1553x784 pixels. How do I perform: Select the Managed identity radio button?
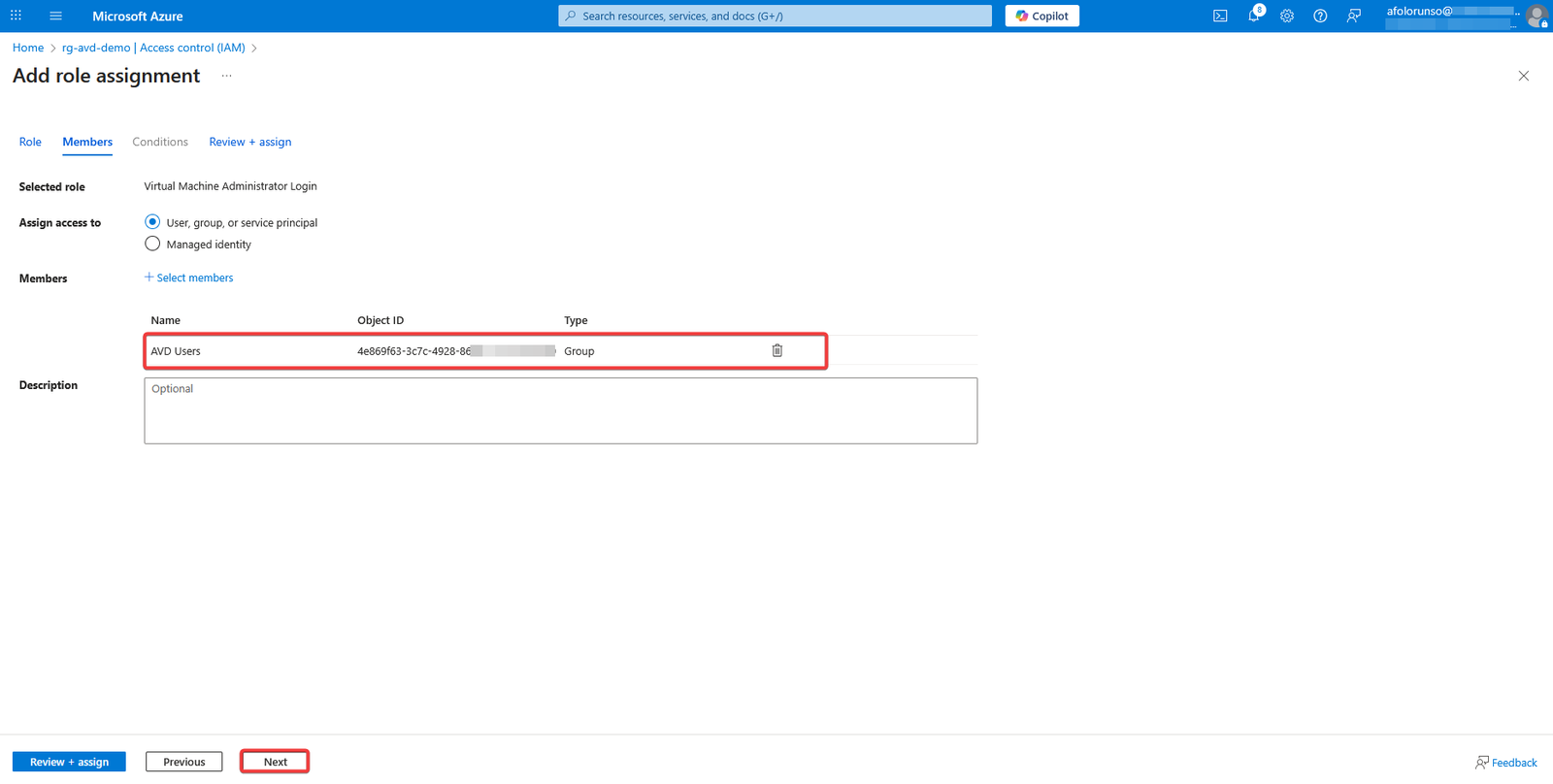[x=152, y=244]
